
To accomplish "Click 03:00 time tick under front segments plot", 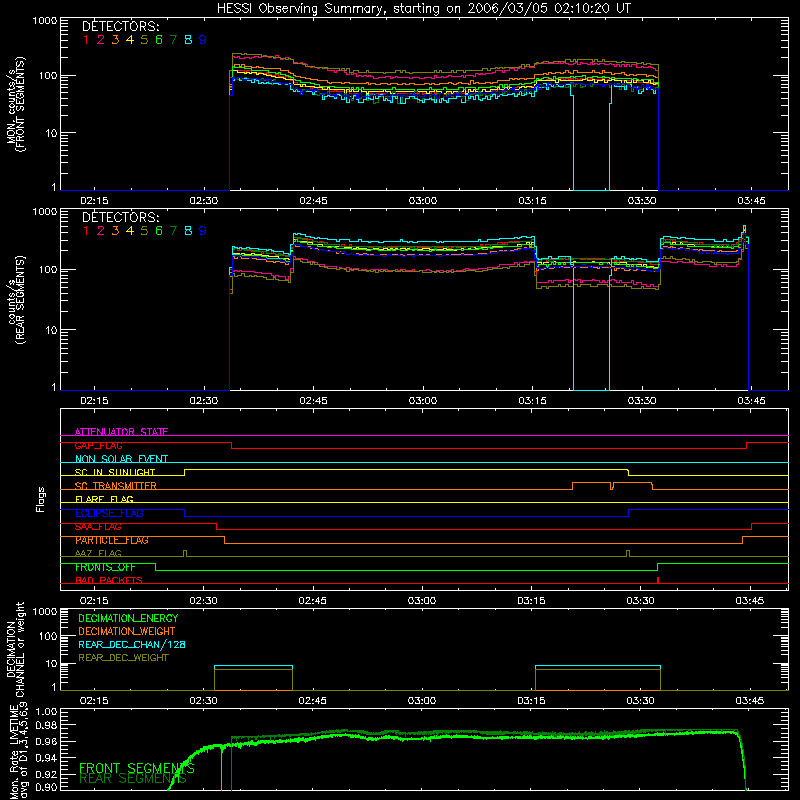I will tap(422, 201).
